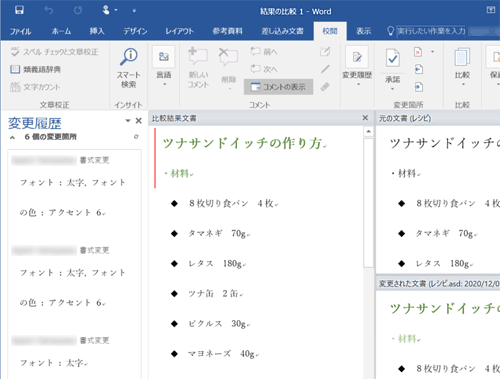The width and height of the screenshot is (500, 379).
Task: Open the ファイル tab
Action: (x=20, y=31)
